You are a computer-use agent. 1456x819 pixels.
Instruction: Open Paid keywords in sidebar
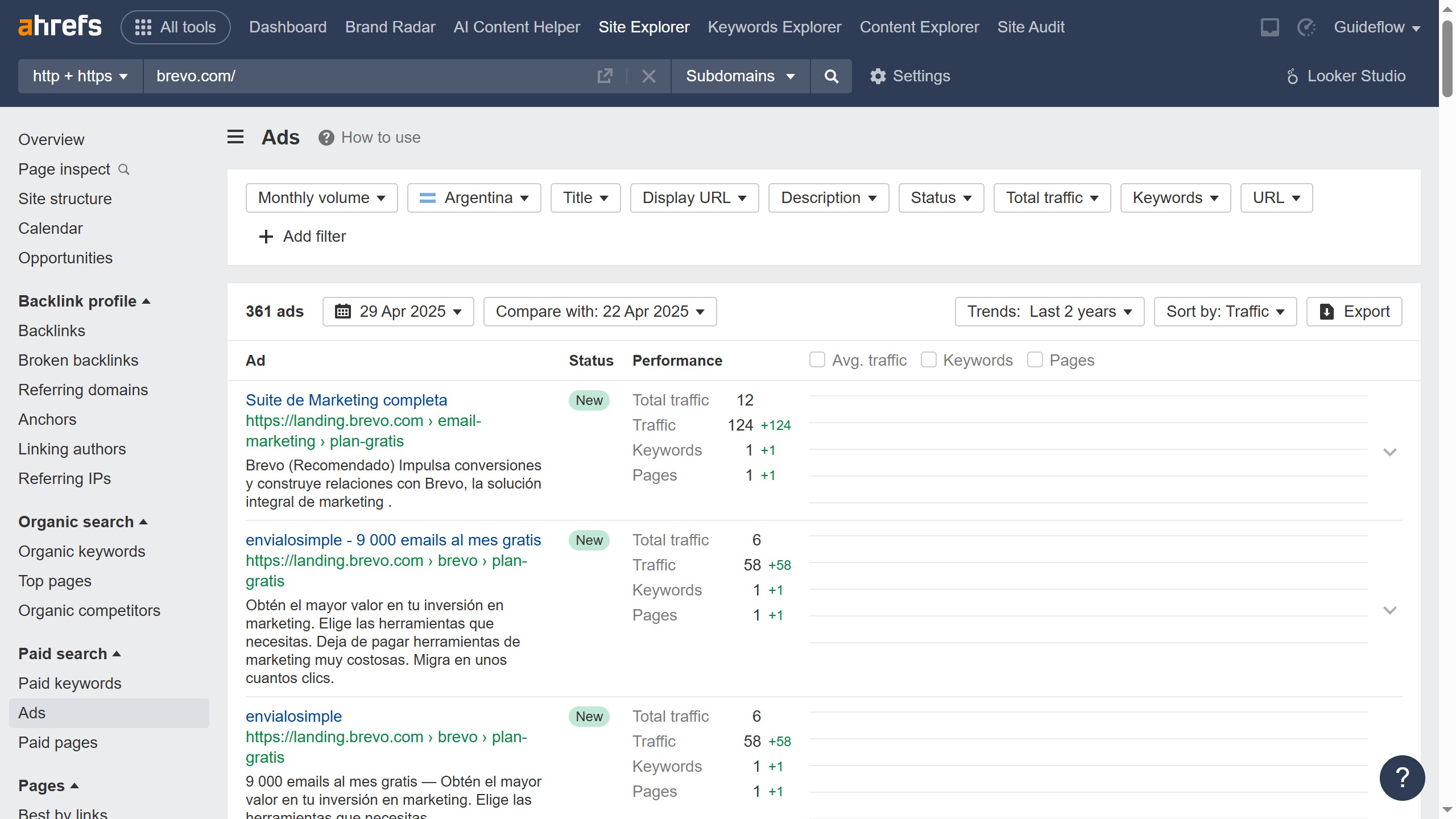pyautogui.click(x=69, y=683)
